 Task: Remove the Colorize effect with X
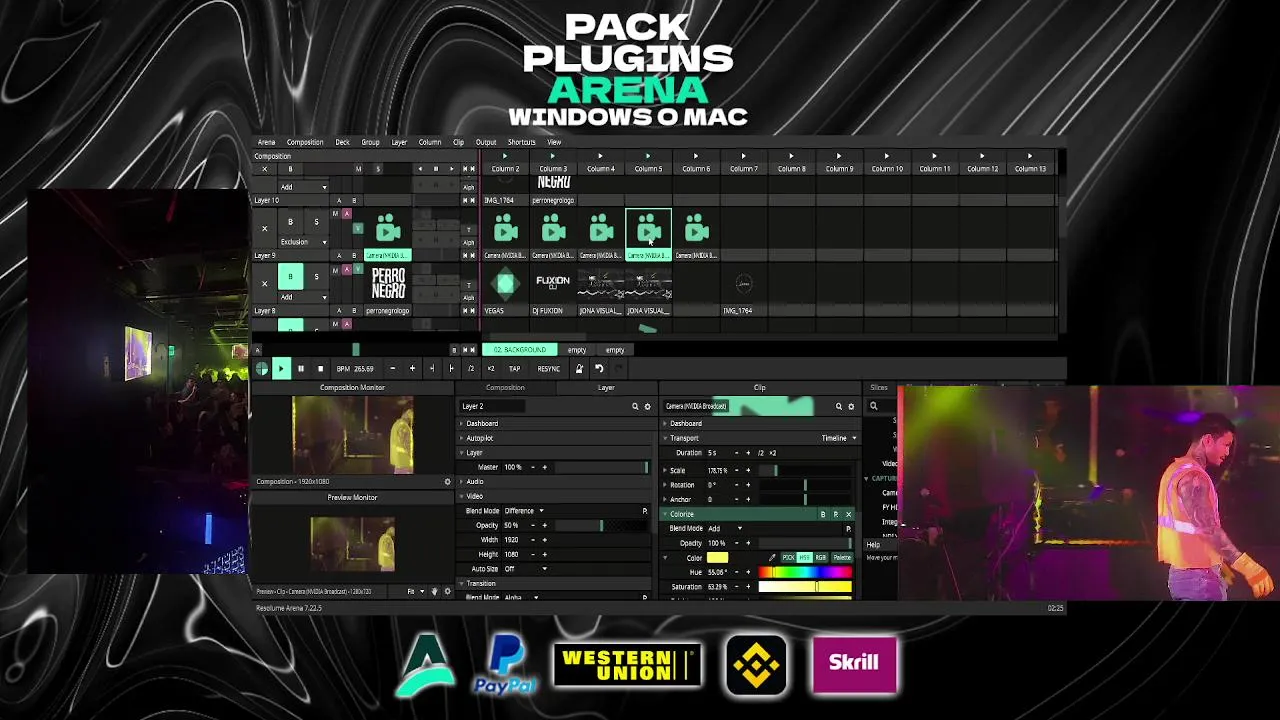tap(849, 514)
